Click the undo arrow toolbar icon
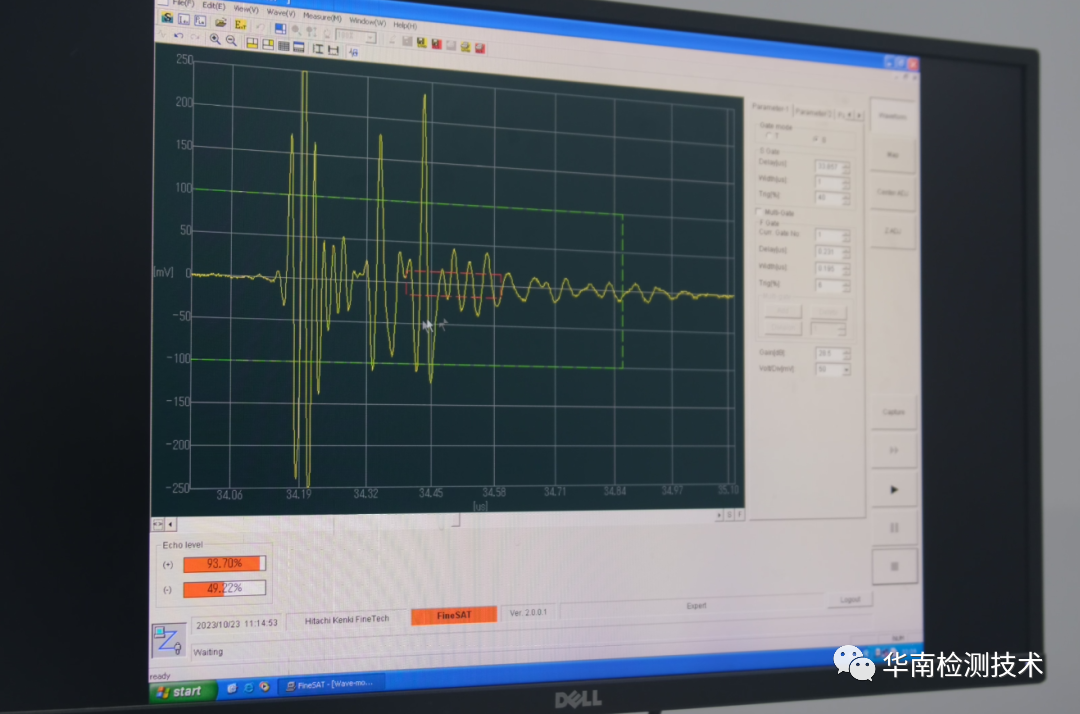The width and height of the screenshot is (1080, 714). coord(179,36)
